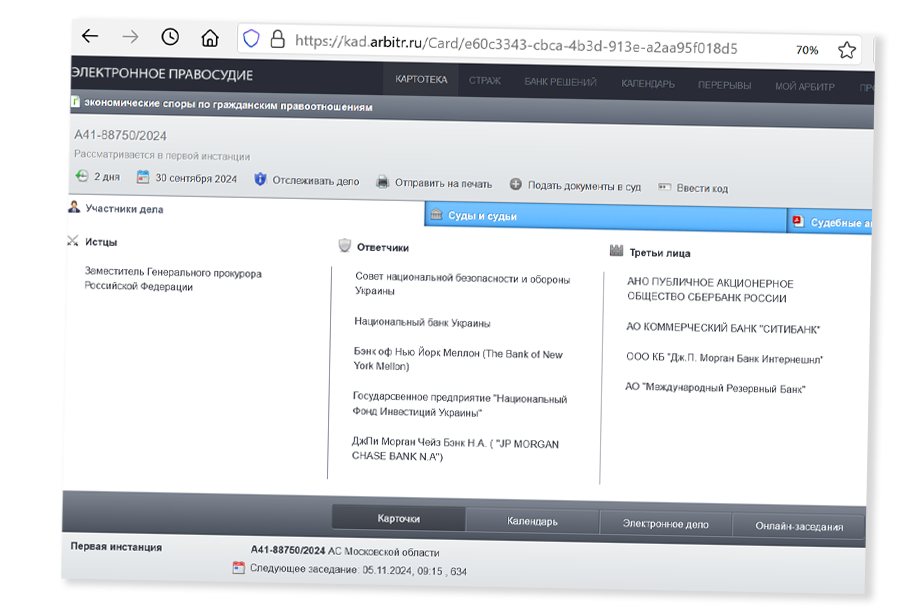Image resolution: width=920 pixels, height=613 pixels.
Task: Click the 2 дня duration icon
Action: [82, 175]
